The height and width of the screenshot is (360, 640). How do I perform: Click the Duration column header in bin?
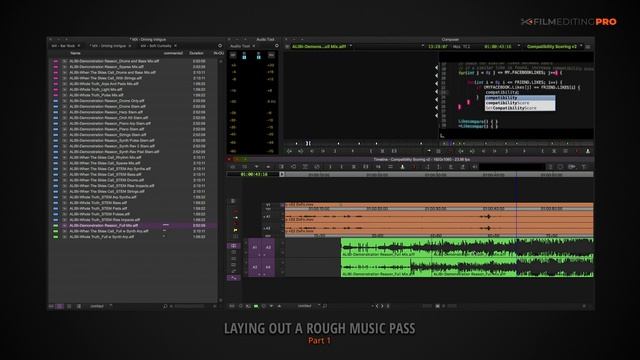[x=196, y=53]
